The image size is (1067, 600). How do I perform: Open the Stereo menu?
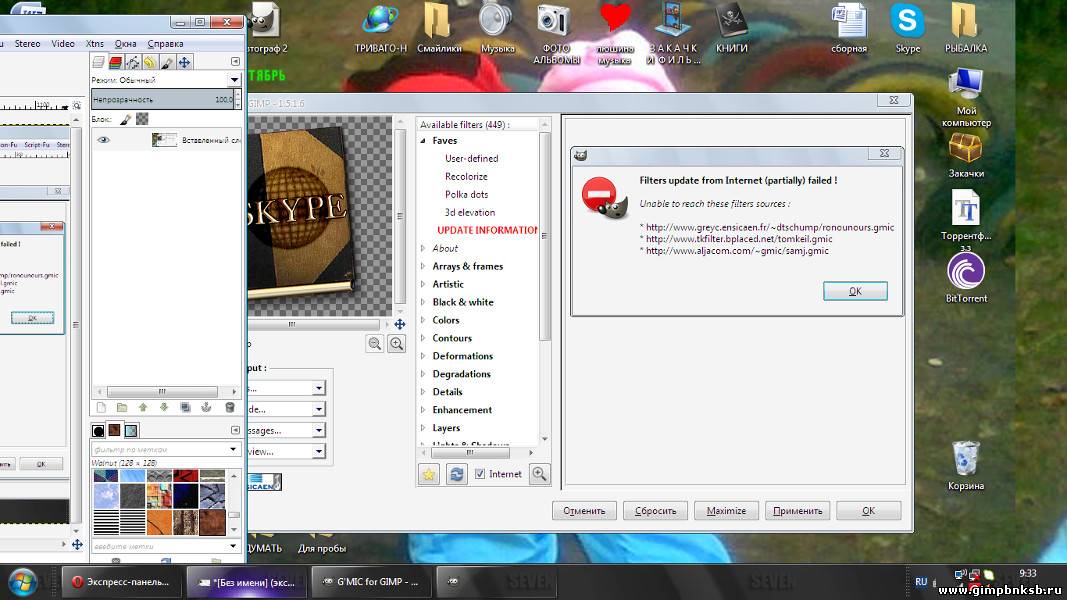coord(27,44)
